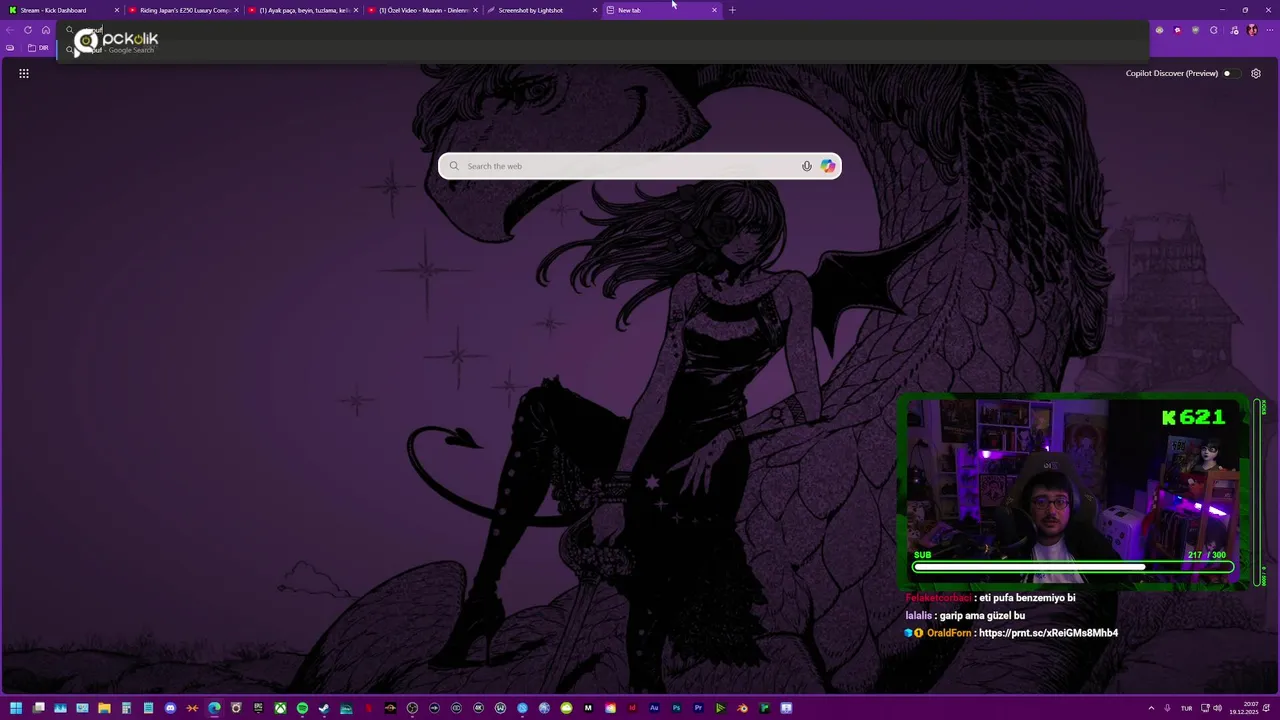
Task: Close the Stream - Kick Dashboard tab
Action: point(117,10)
